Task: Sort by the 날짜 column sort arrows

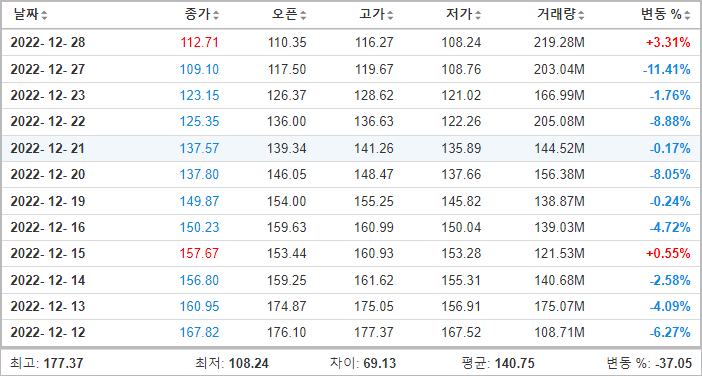Action: click(44, 16)
